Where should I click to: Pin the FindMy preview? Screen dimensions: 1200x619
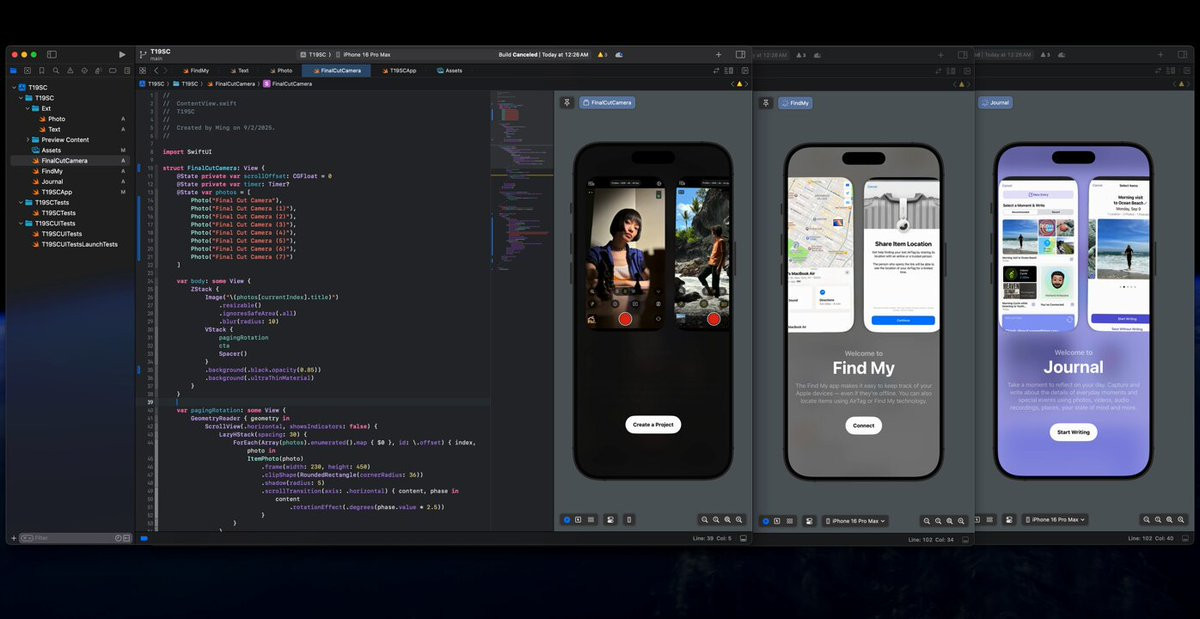(766, 102)
